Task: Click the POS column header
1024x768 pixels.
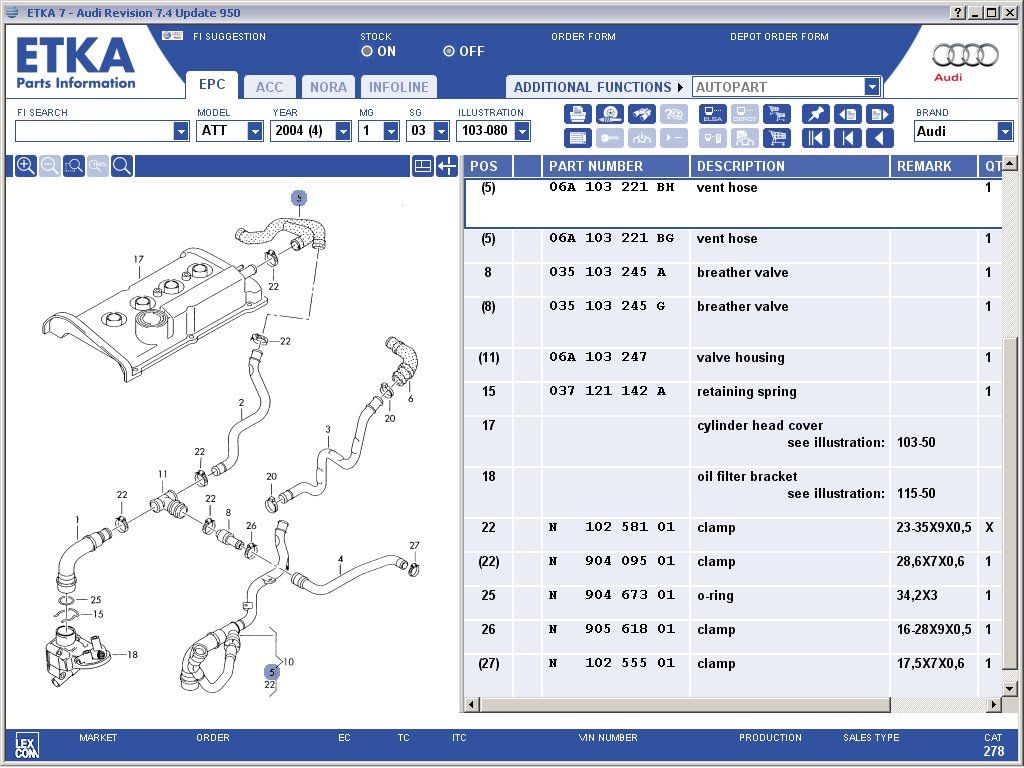Action: tap(488, 166)
